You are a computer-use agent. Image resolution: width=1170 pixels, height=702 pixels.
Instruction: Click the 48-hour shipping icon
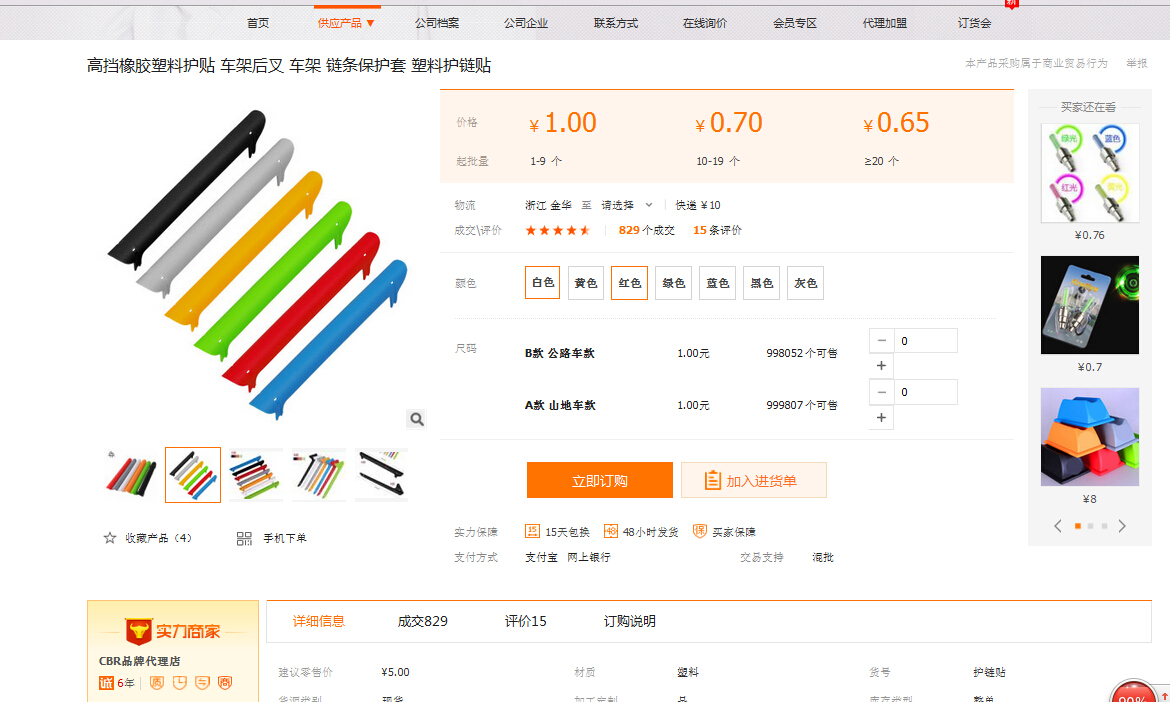point(611,531)
